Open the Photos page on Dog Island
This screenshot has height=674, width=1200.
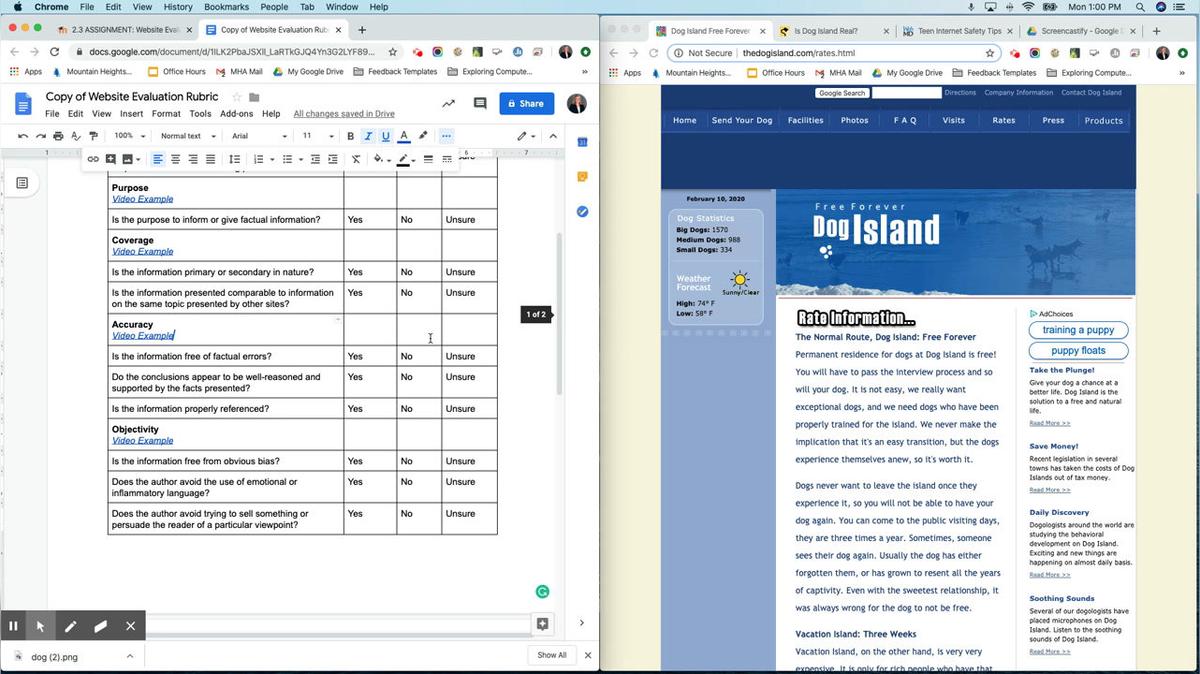tap(854, 120)
